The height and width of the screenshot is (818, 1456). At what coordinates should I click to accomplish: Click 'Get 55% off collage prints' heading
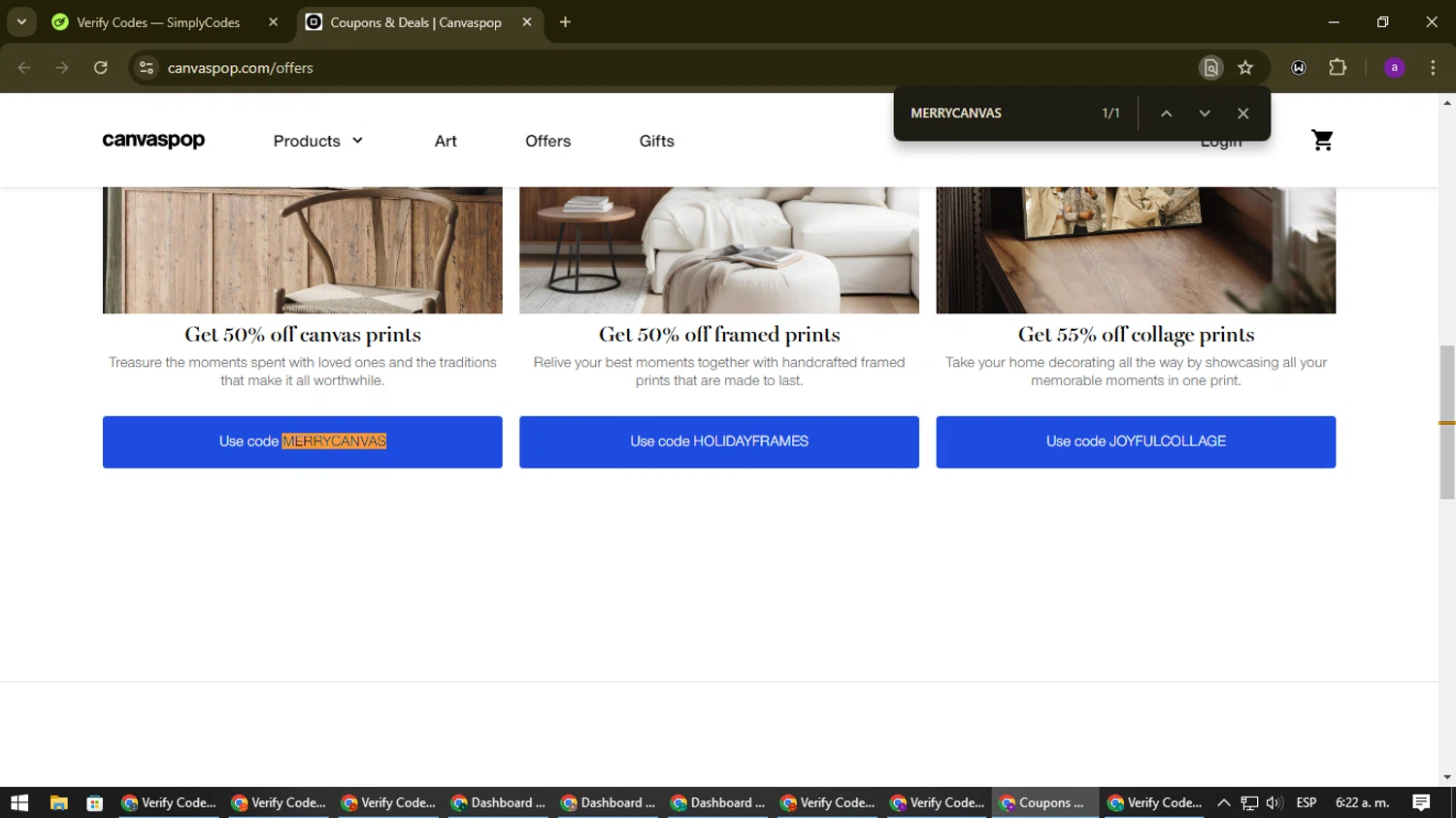pos(1136,335)
